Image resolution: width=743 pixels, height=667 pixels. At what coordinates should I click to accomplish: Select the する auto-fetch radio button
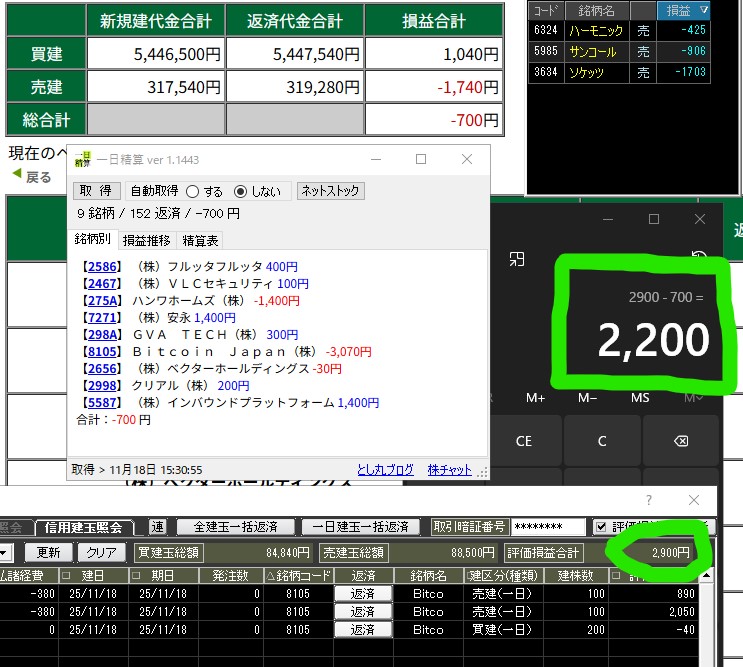click(193, 191)
